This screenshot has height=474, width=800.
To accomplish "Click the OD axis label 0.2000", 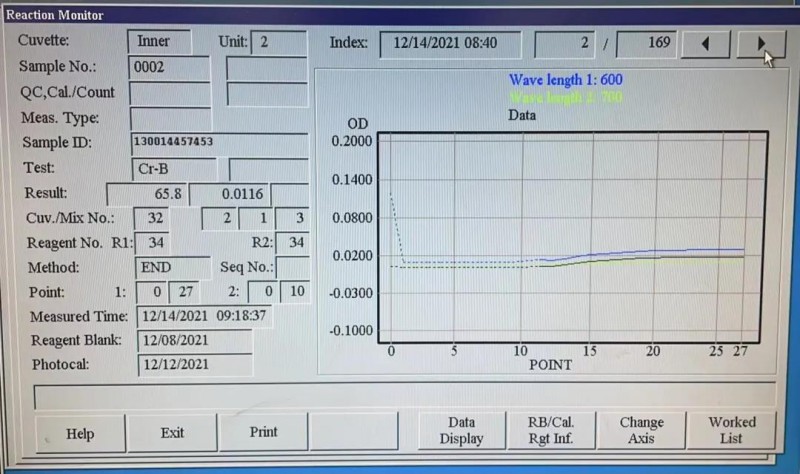I will click(352, 141).
